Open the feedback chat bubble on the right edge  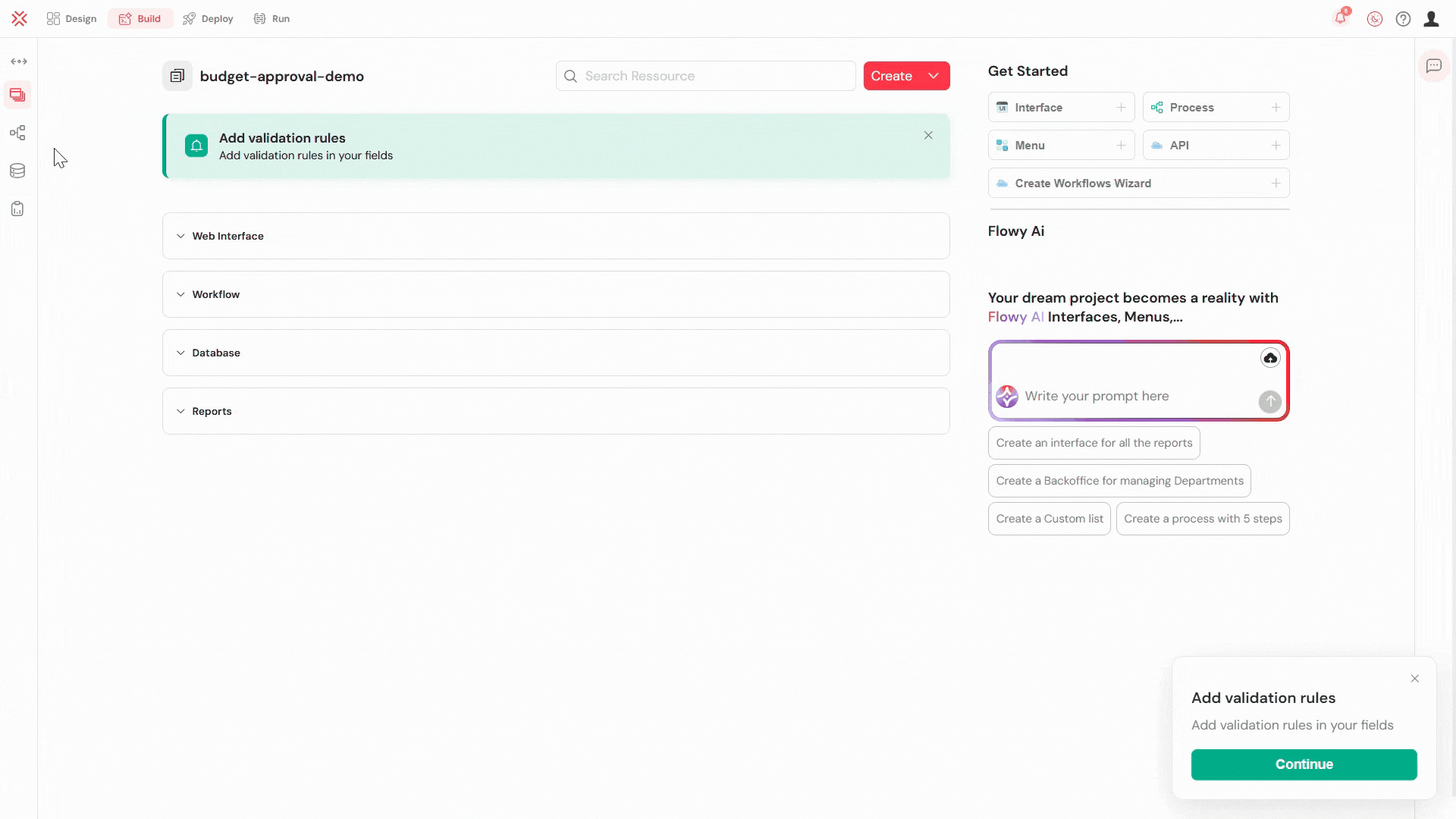(x=1434, y=66)
